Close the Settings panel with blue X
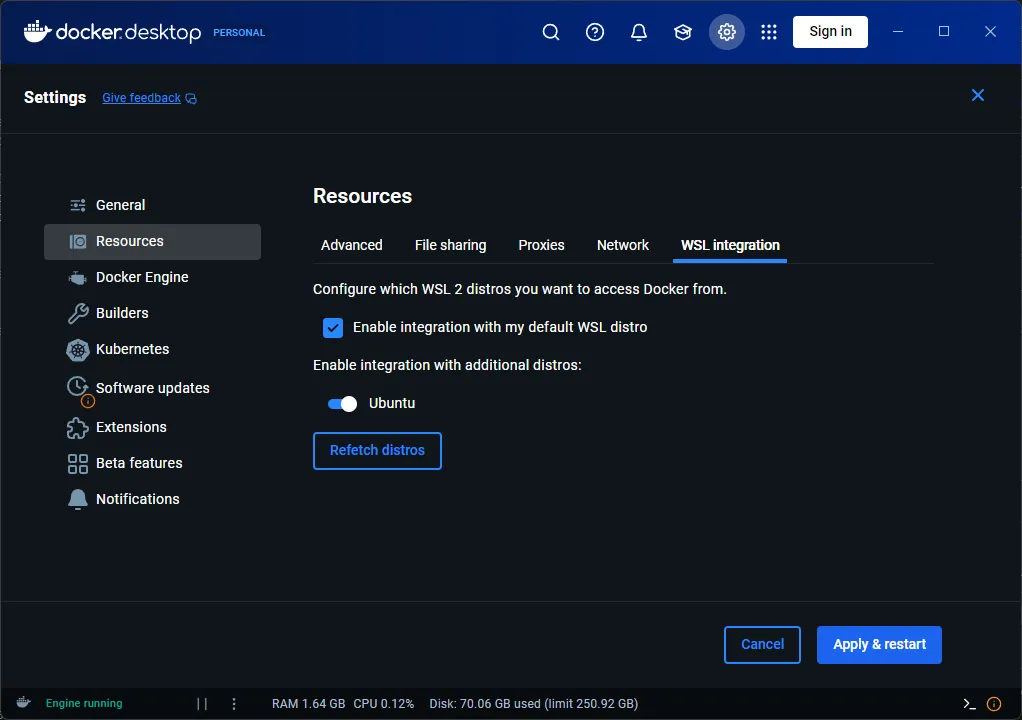1022x720 pixels. tap(978, 95)
